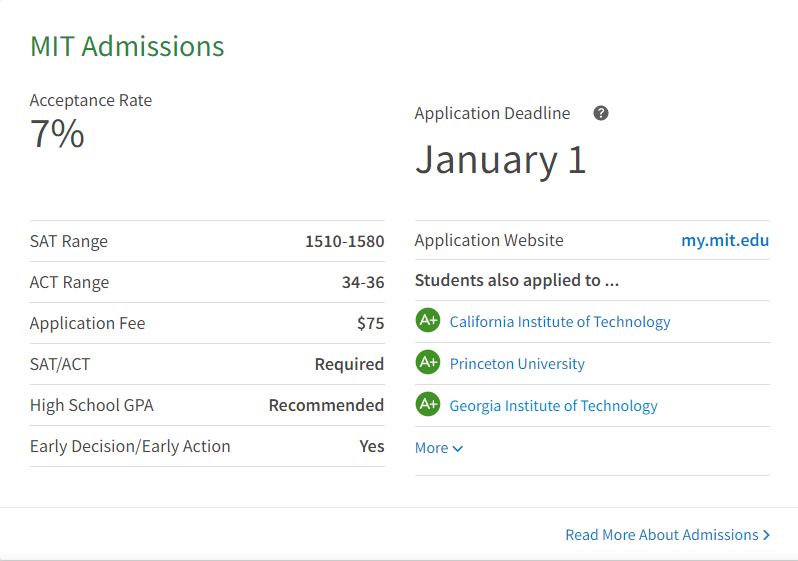Click the Acceptance Rate label
798x561 pixels.
[x=91, y=100]
